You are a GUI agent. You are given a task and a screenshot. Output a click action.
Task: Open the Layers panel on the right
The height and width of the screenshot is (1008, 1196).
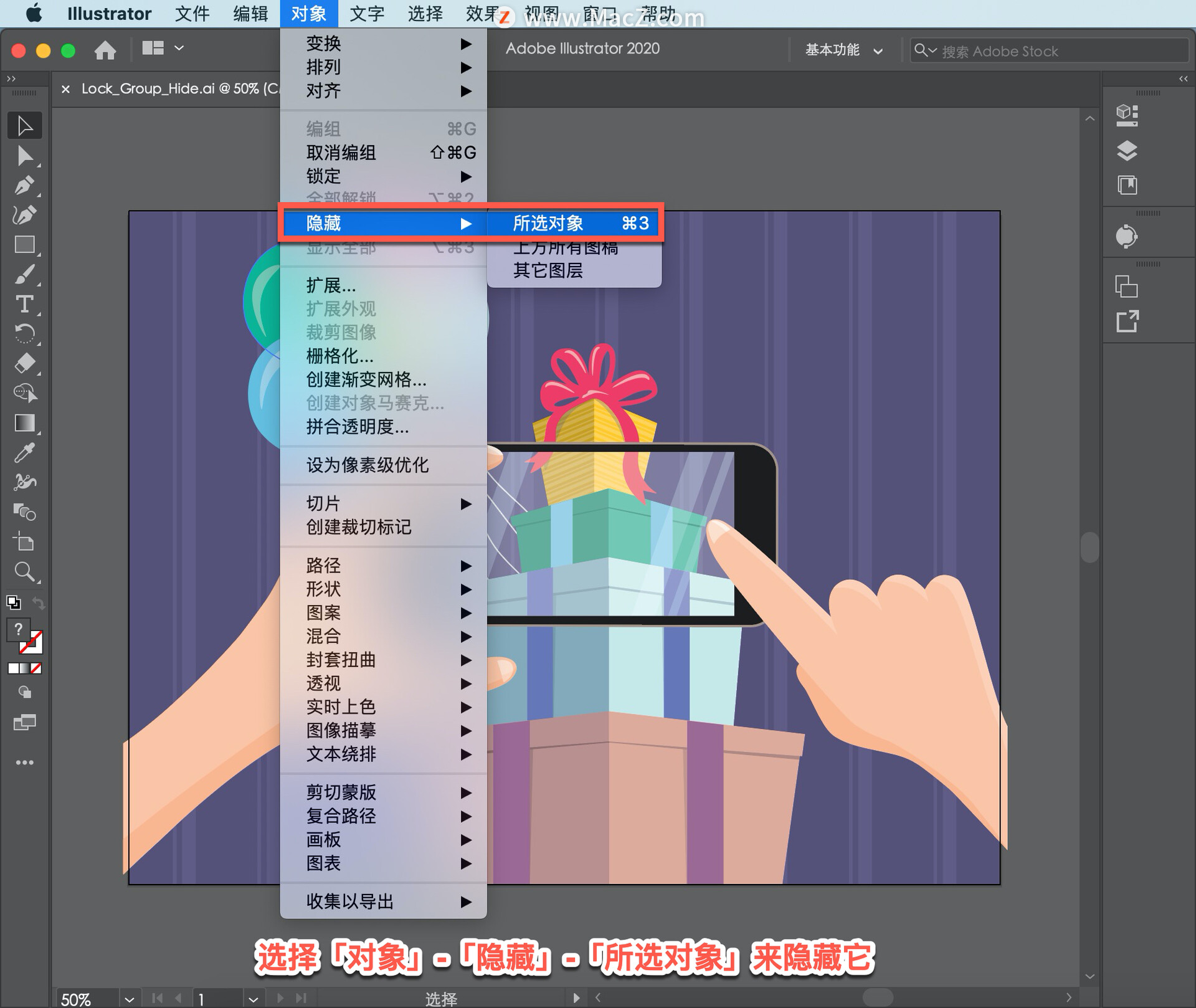point(1127,151)
